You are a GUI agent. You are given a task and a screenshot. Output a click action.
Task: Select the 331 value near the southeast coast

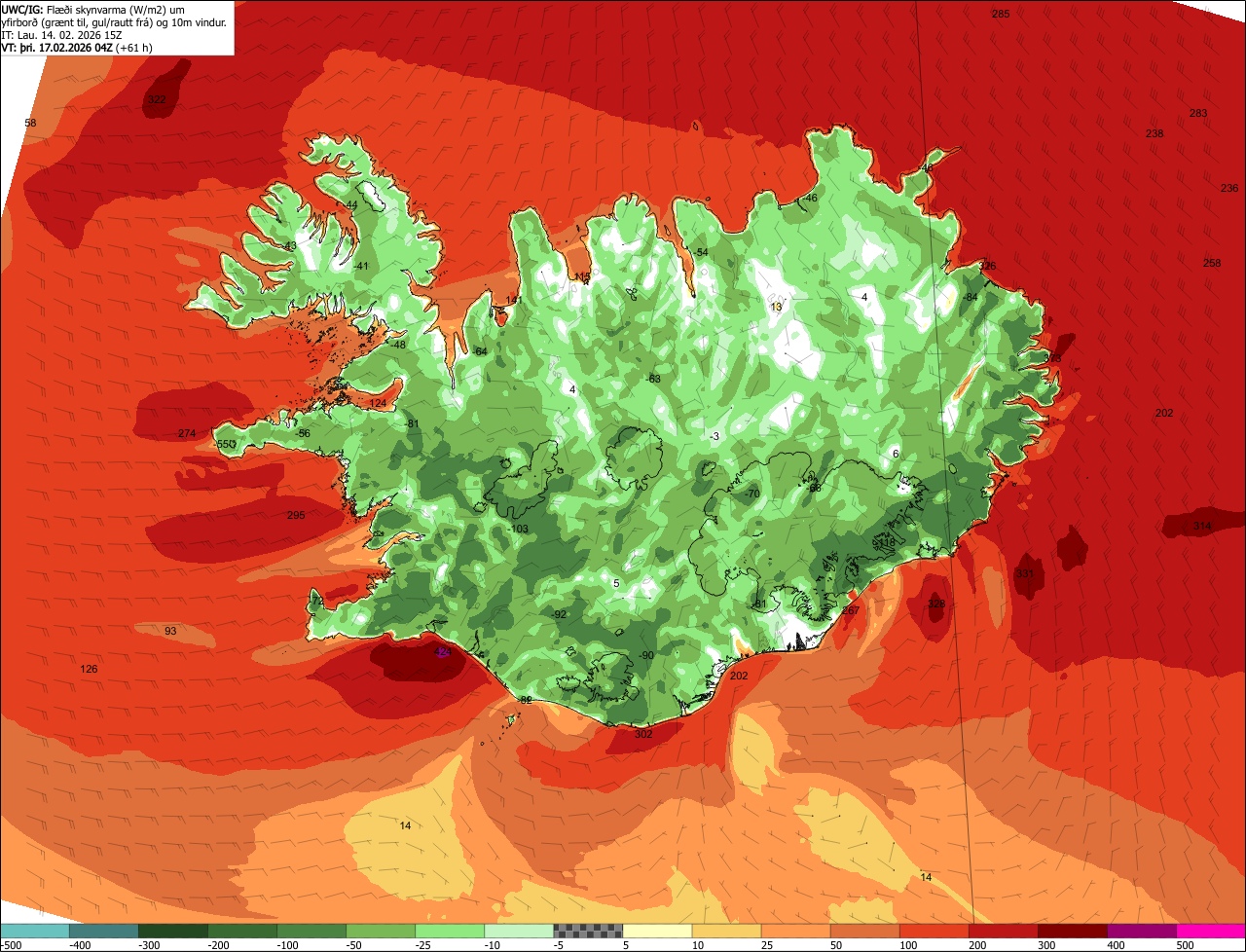tap(1025, 574)
